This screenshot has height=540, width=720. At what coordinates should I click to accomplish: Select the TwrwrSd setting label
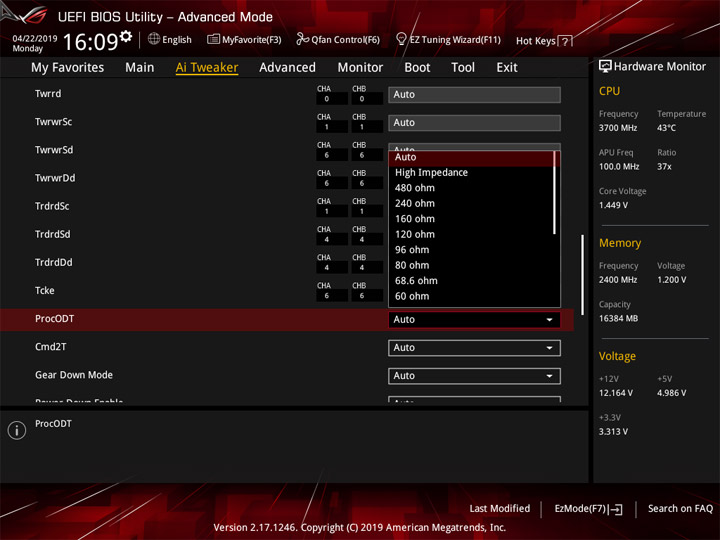click(54, 150)
